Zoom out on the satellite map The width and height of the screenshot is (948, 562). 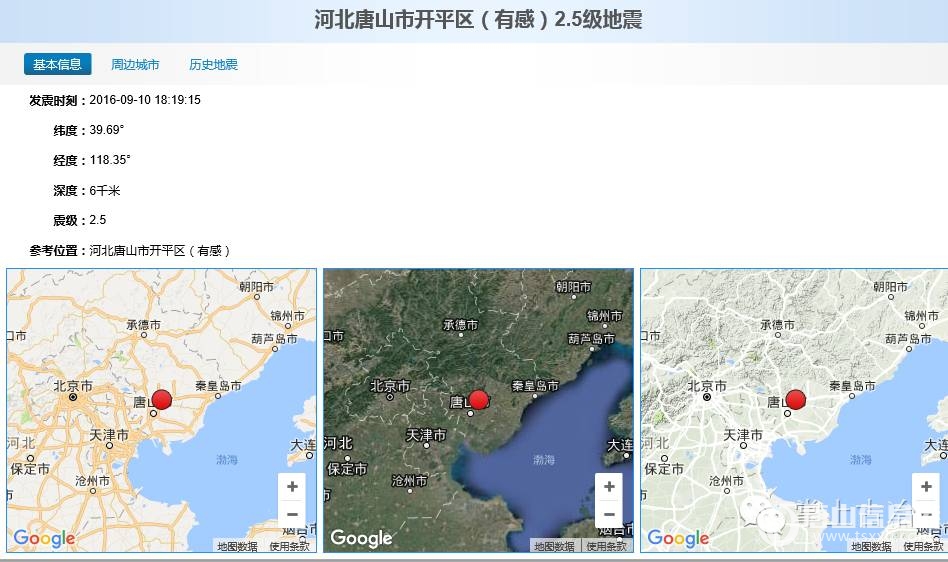[x=609, y=514]
